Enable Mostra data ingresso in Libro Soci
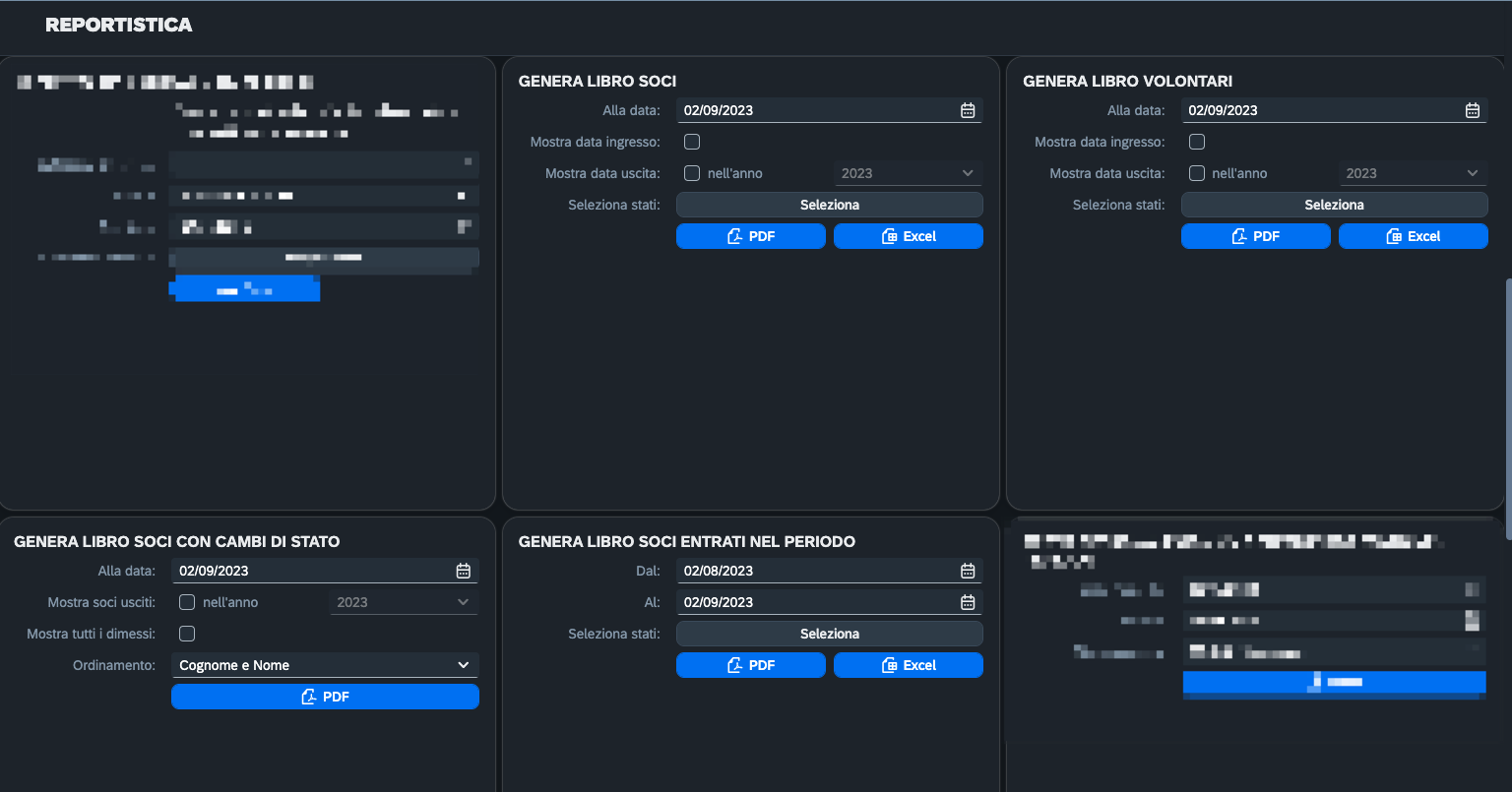The width and height of the screenshot is (1512, 792). click(x=692, y=142)
